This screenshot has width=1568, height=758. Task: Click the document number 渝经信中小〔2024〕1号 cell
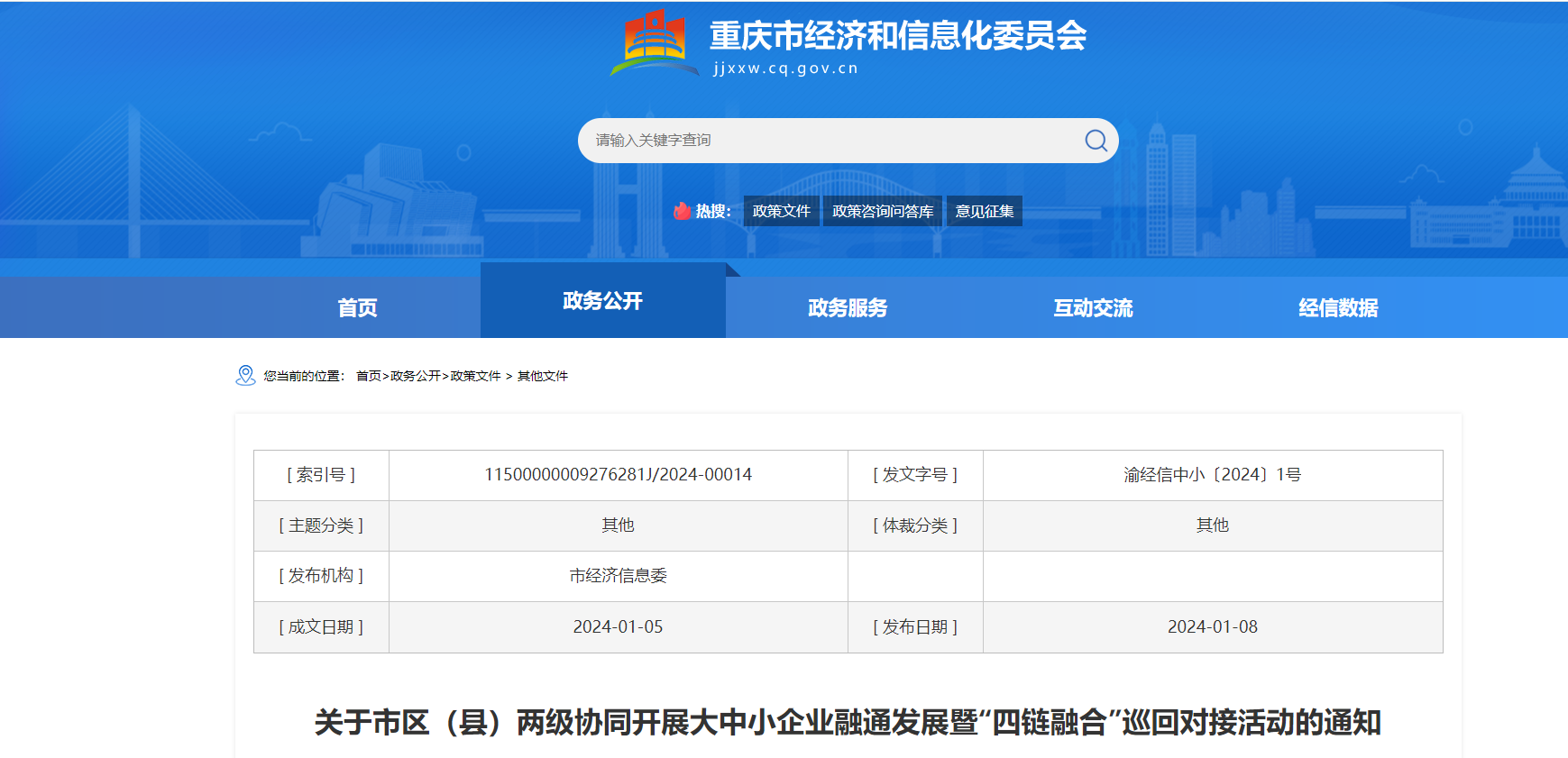1212,475
